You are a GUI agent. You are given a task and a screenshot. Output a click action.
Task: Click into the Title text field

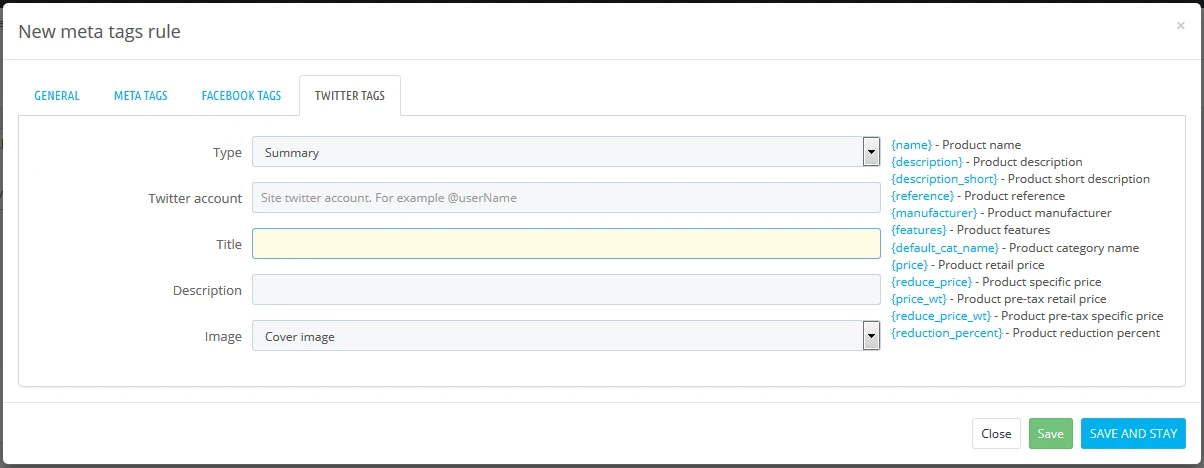[x=566, y=244]
